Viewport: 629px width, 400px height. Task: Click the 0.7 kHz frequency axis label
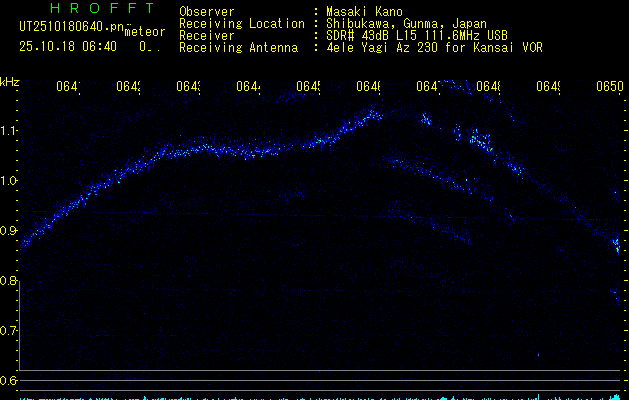(x=7, y=331)
